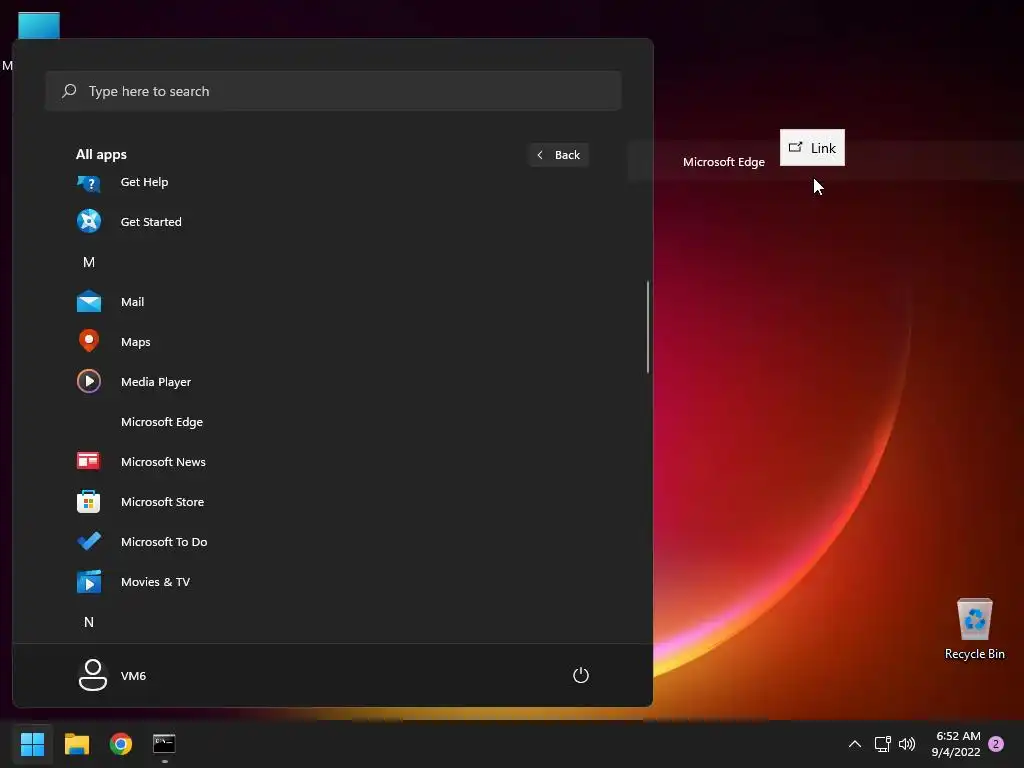Click the VM6 user account icon
The image size is (1024, 768).
coord(93,675)
